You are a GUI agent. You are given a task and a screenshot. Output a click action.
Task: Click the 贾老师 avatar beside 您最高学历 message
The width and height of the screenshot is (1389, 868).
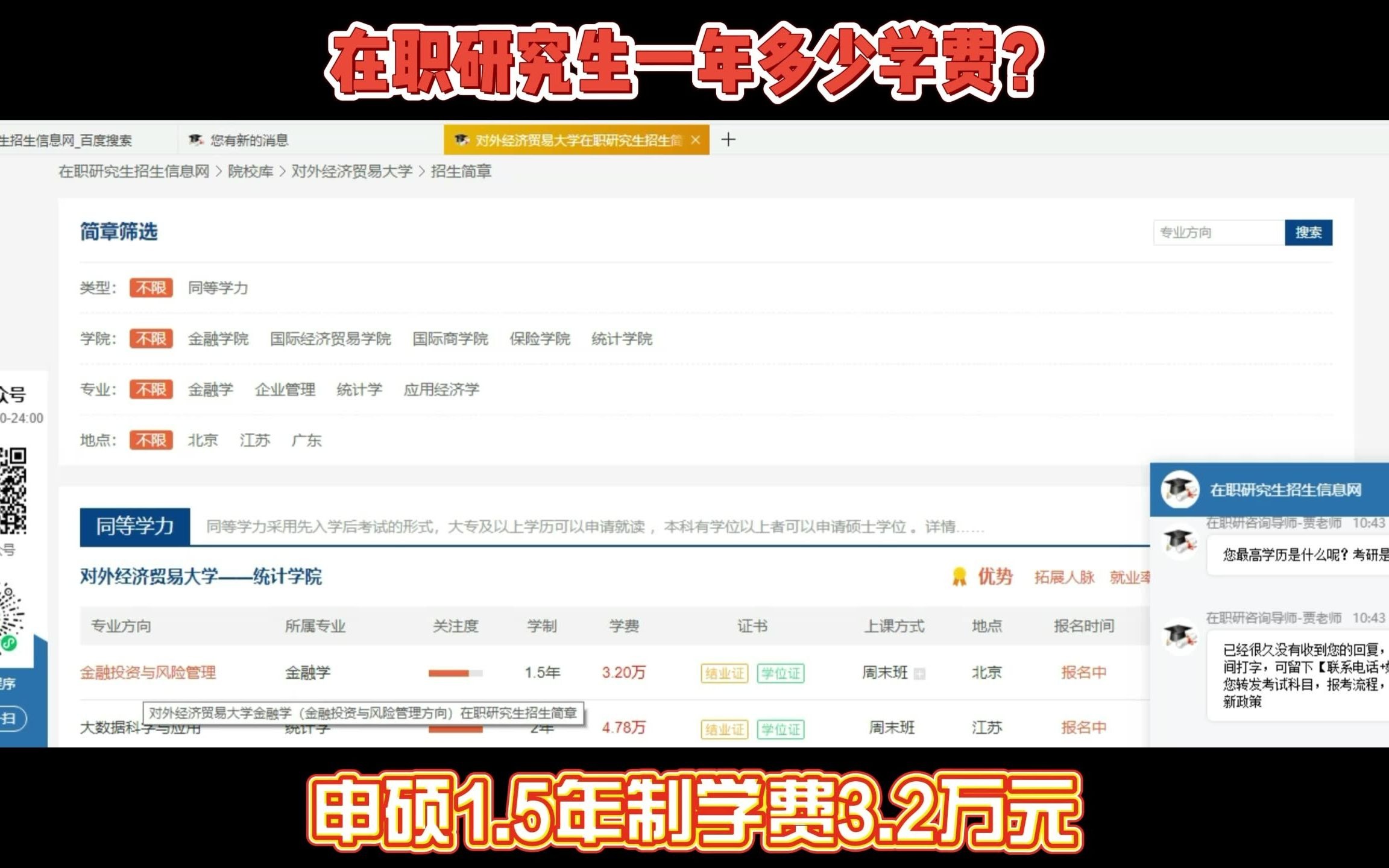point(1180,541)
